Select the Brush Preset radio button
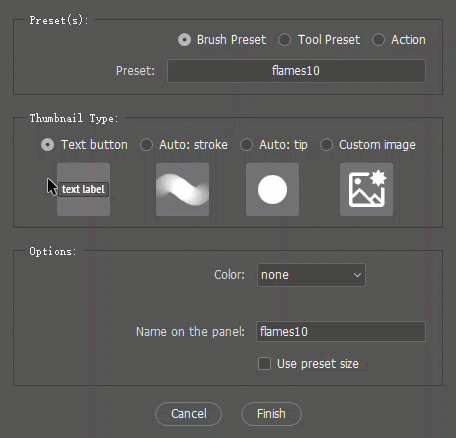 pyautogui.click(x=184, y=40)
